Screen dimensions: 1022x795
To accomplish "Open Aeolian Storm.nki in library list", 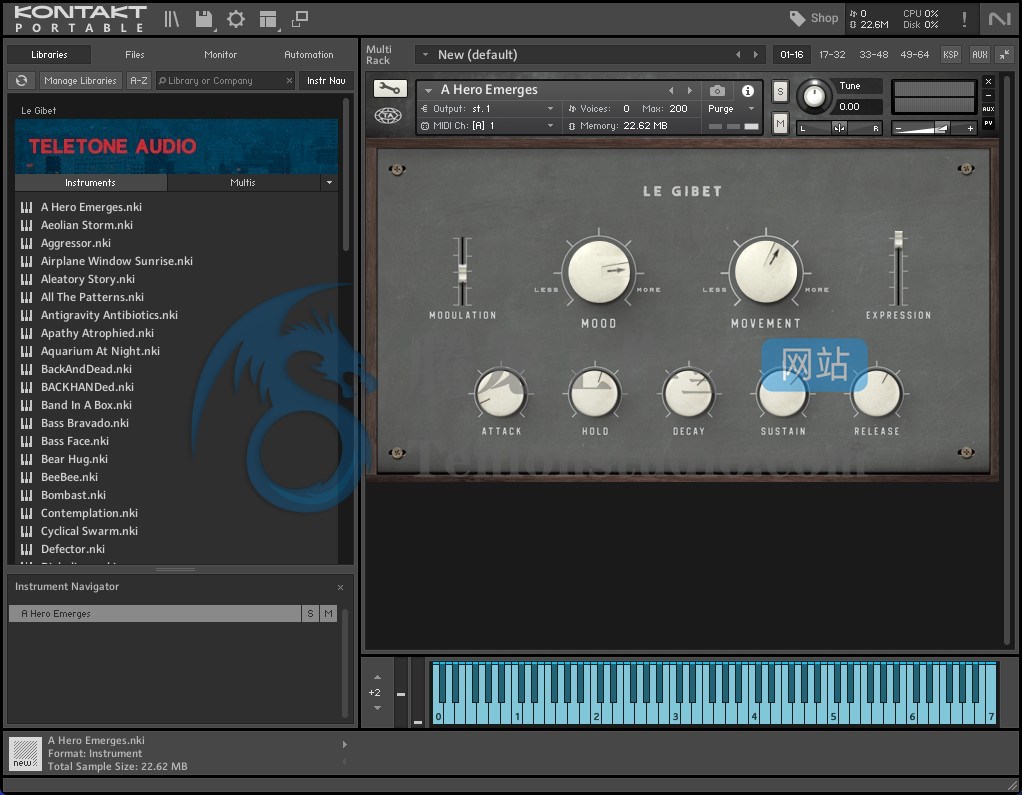I will 87,225.
